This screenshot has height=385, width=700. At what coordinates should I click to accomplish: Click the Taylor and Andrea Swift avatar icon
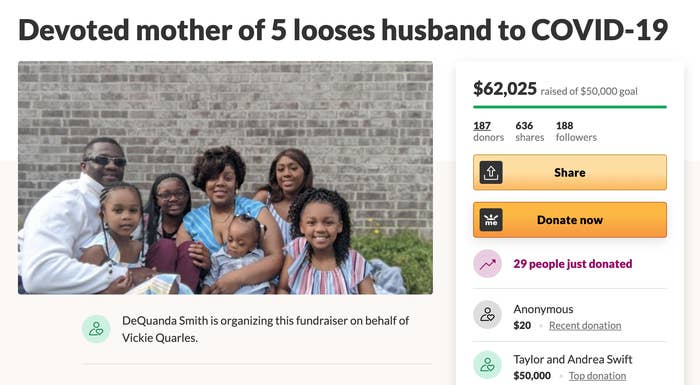(488, 365)
